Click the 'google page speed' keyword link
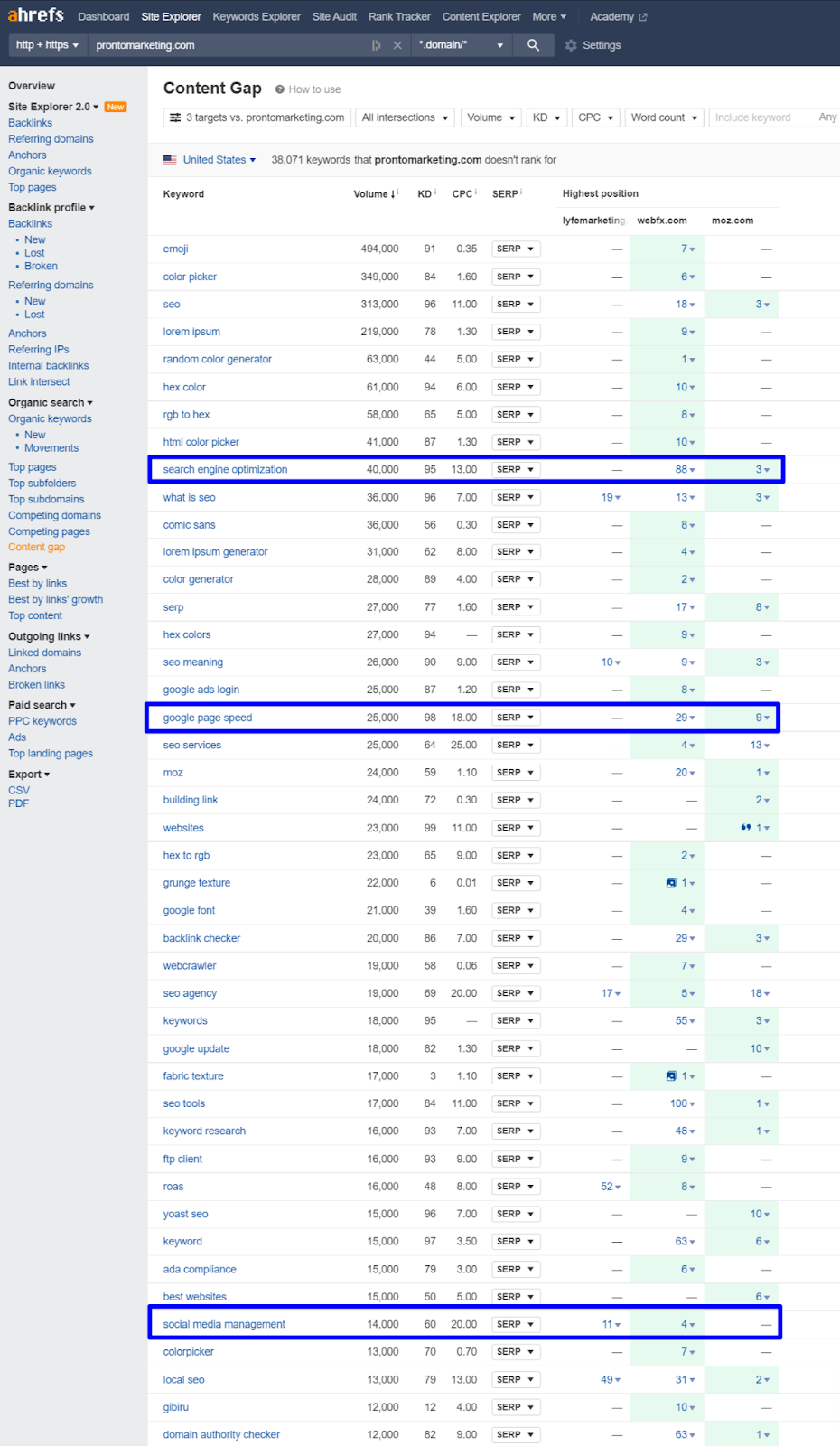This screenshot has width=840, height=1446. [208, 718]
